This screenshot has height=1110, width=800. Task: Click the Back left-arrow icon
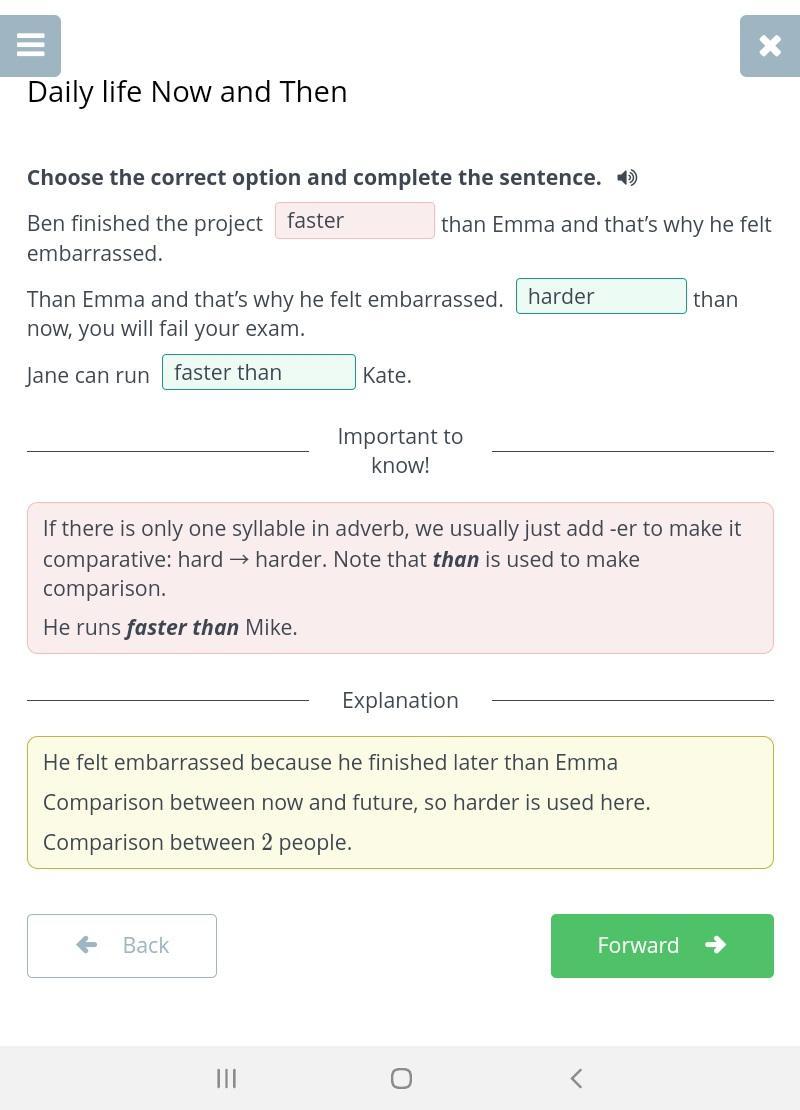pos(87,945)
